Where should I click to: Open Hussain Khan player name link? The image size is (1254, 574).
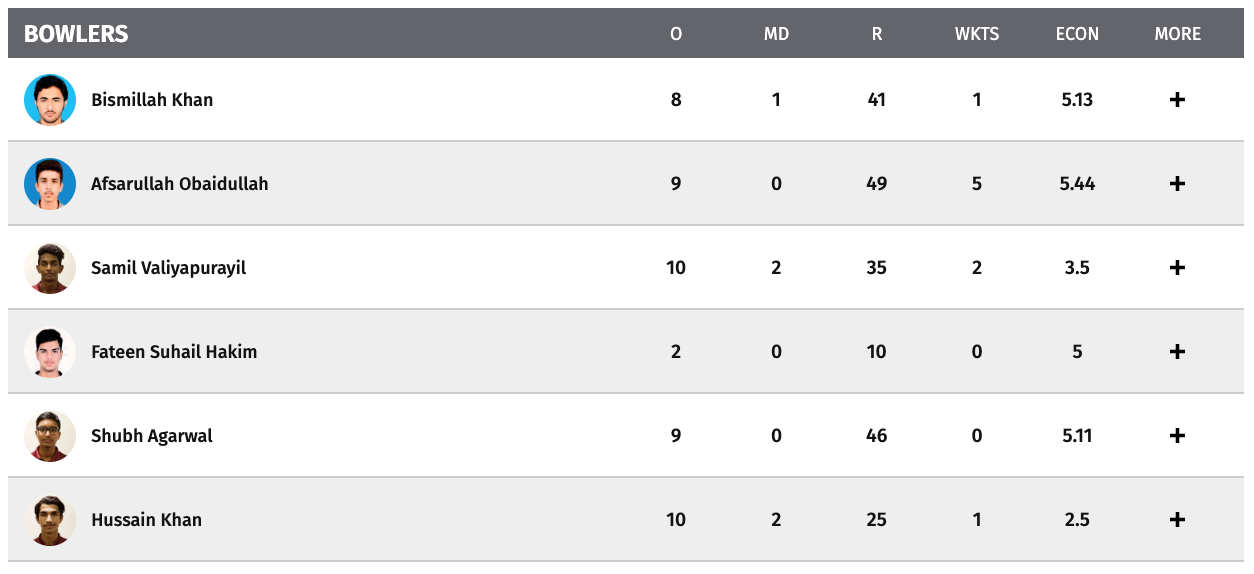click(x=146, y=520)
